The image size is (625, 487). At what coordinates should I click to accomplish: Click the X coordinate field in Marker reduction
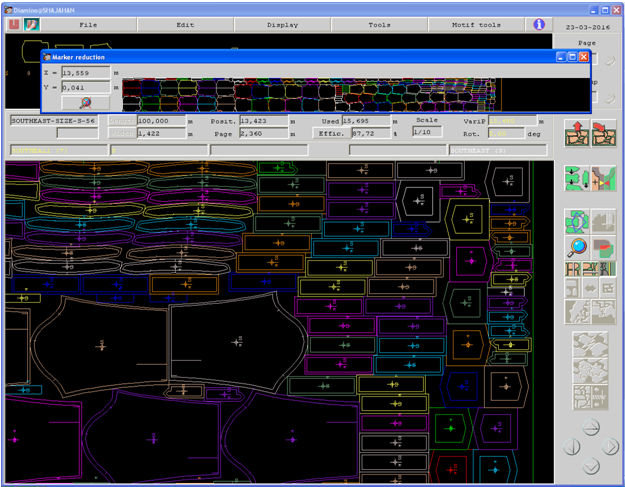(x=85, y=72)
